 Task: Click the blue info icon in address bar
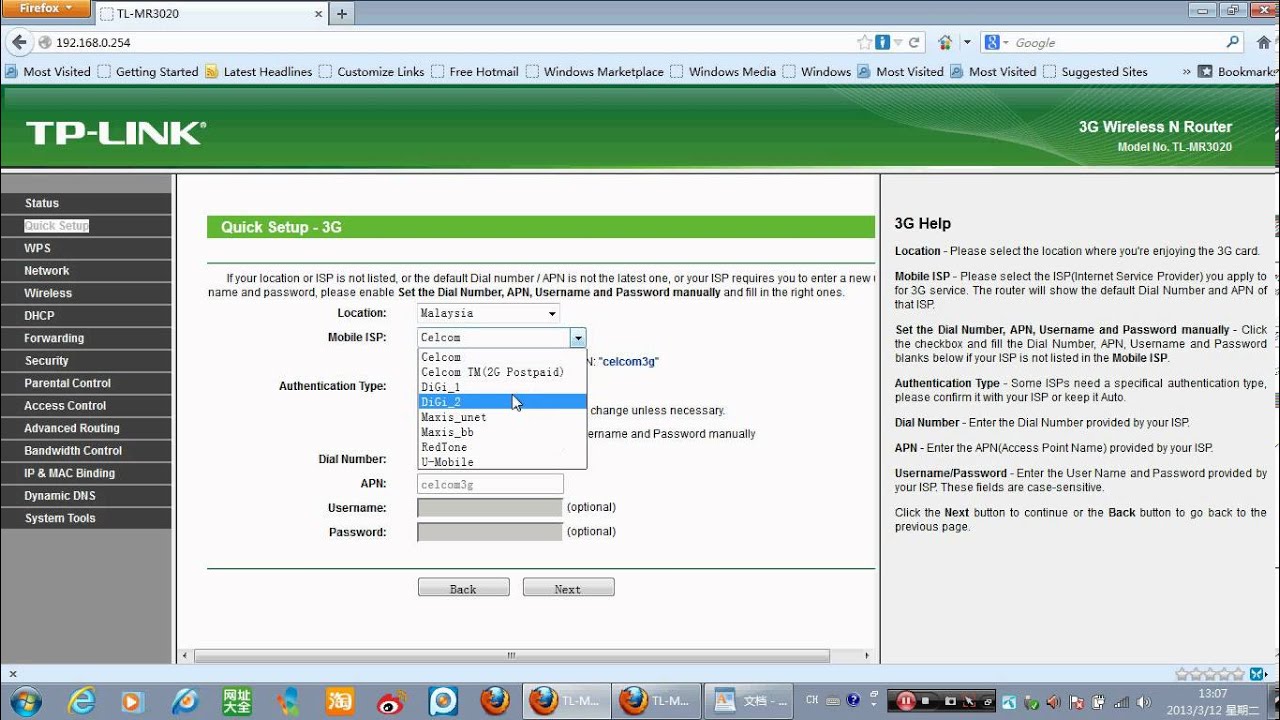coord(883,43)
